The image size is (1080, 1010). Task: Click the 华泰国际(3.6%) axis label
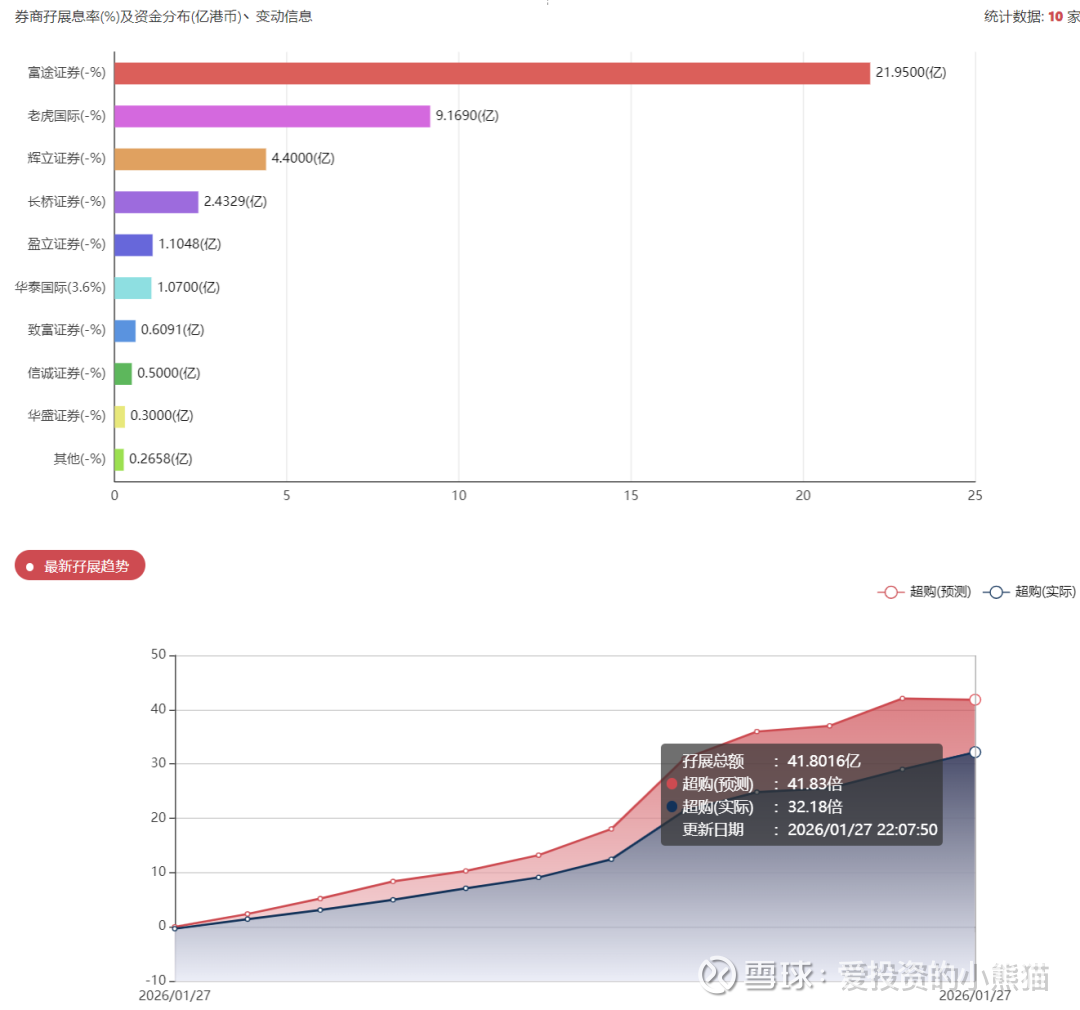point(61,287)
